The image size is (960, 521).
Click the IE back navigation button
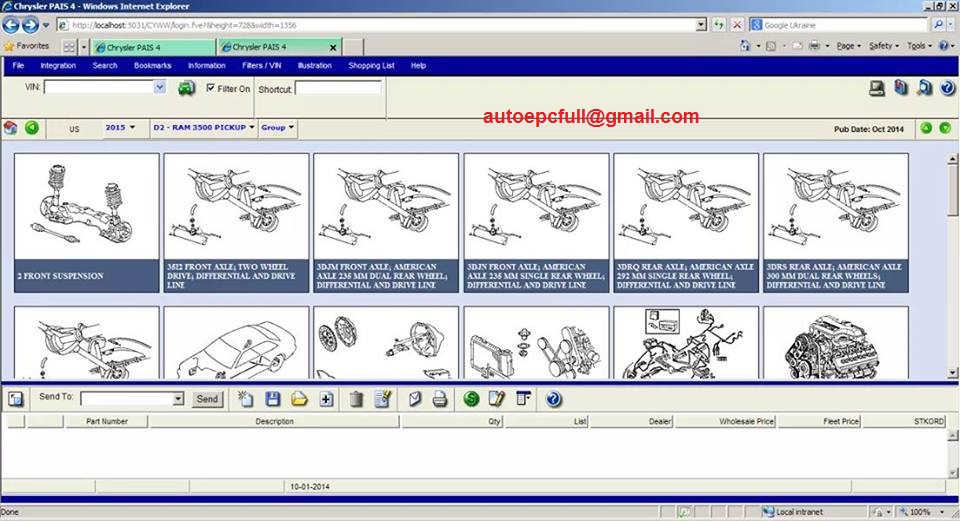point(11,25)
